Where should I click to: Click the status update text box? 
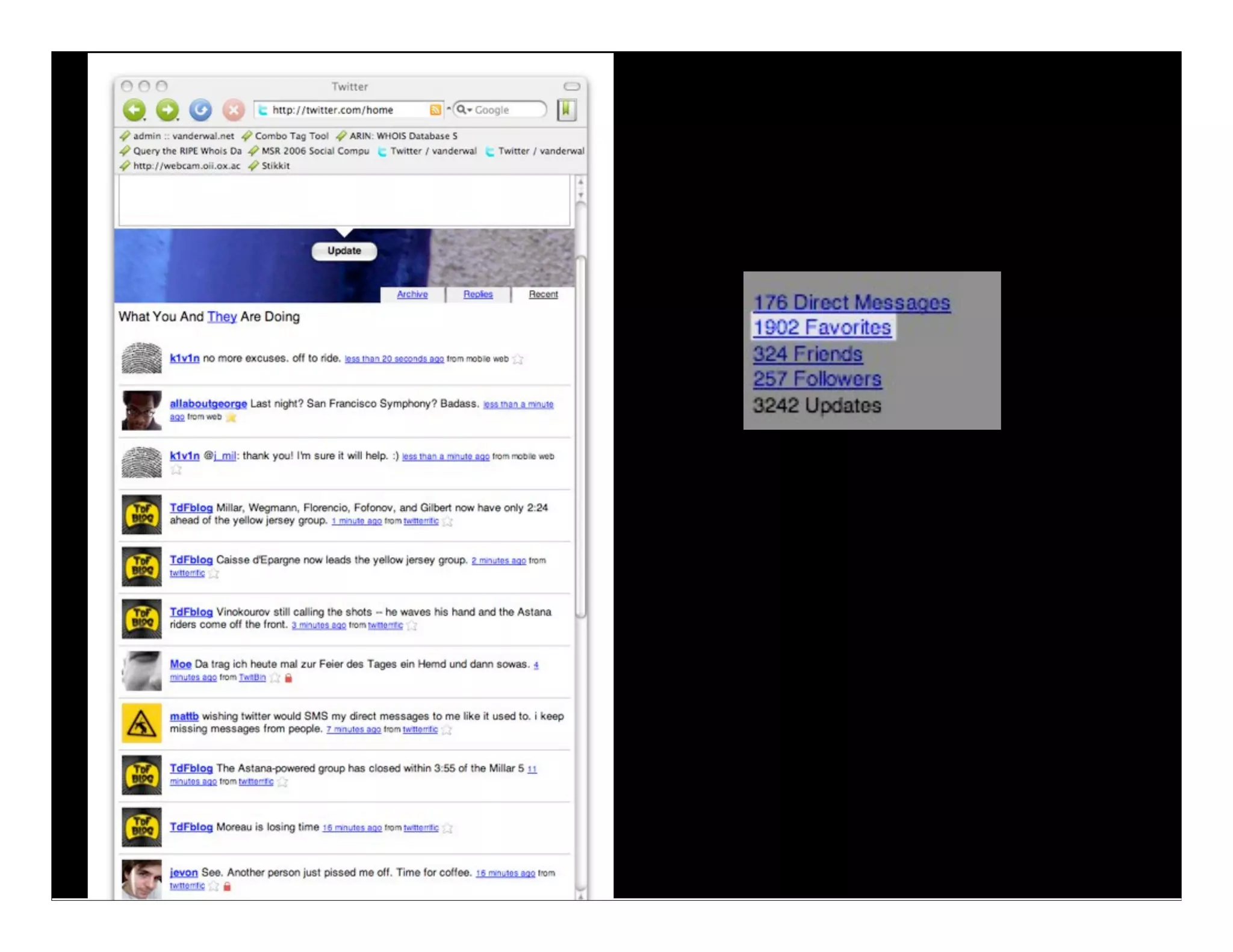[x=344, y=200]
